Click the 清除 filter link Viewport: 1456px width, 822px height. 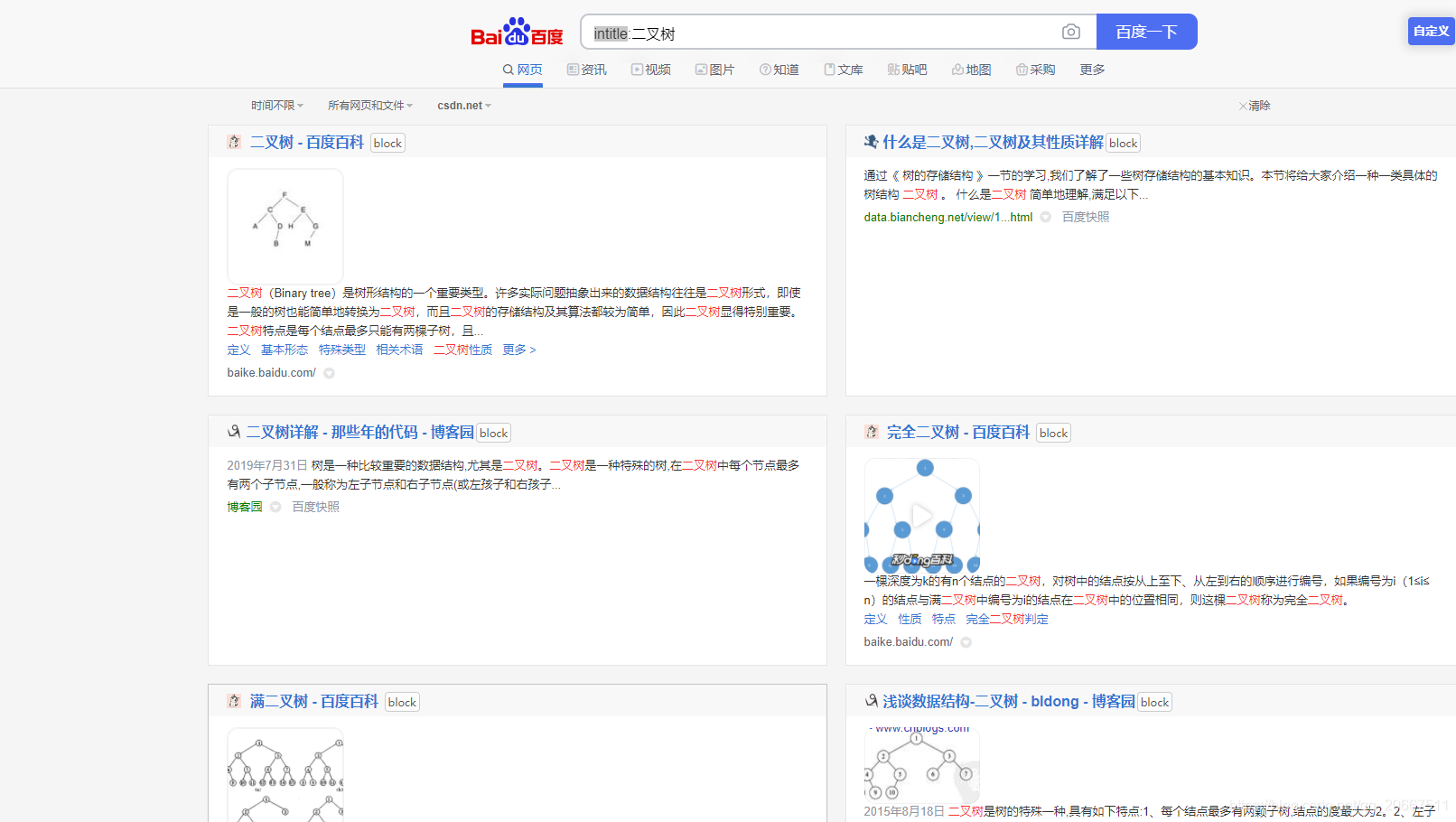coord(1255,106)
